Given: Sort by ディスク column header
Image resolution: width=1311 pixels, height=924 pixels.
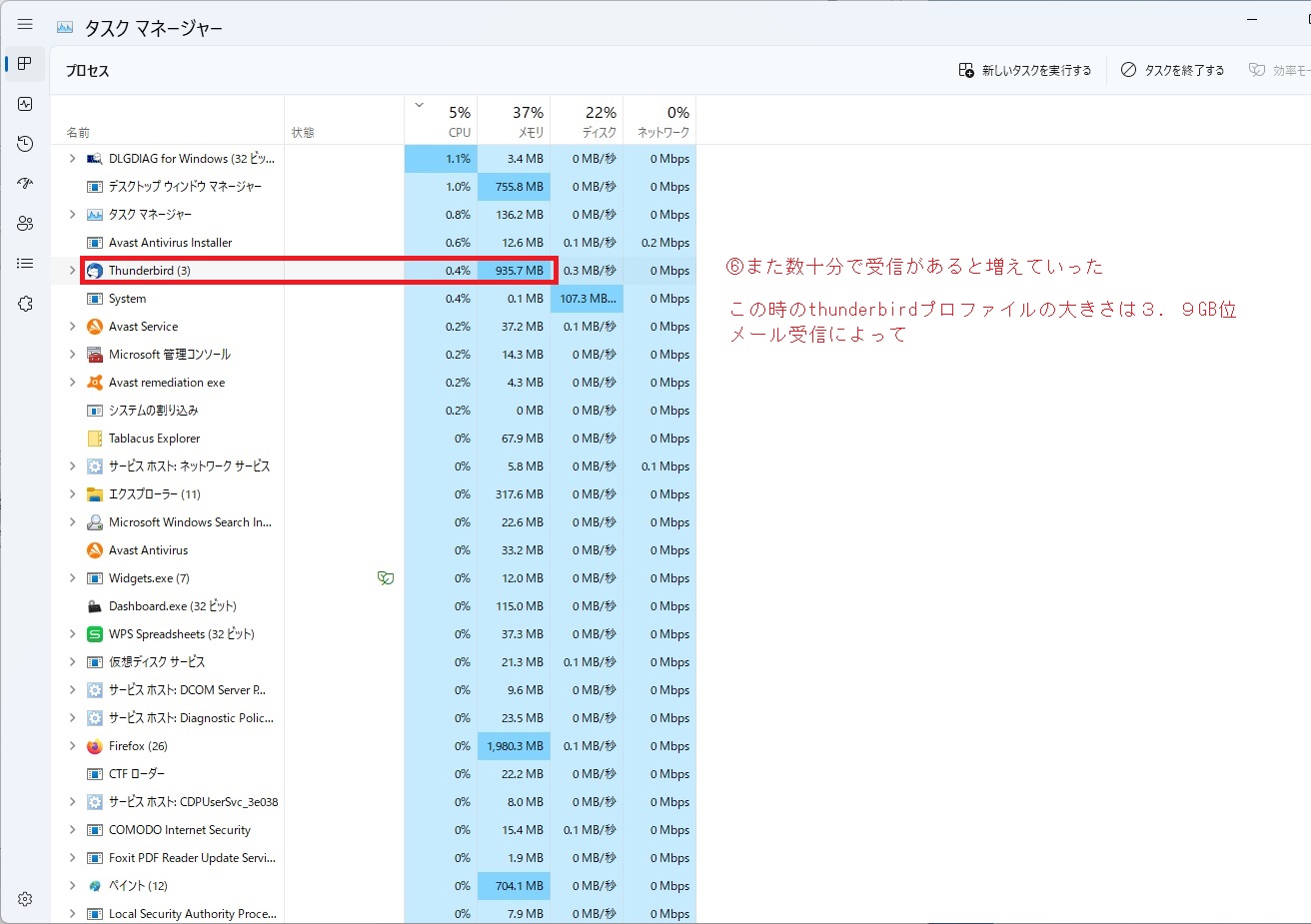Looking at the screenshot, I should coord(600,122).
